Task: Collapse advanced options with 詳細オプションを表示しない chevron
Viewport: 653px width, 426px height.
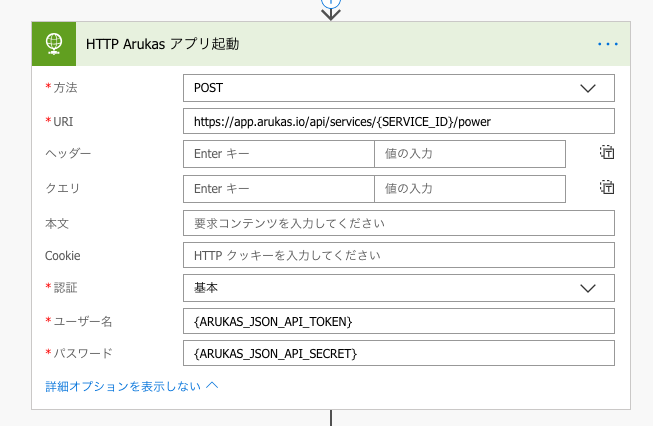Action: 212,385
